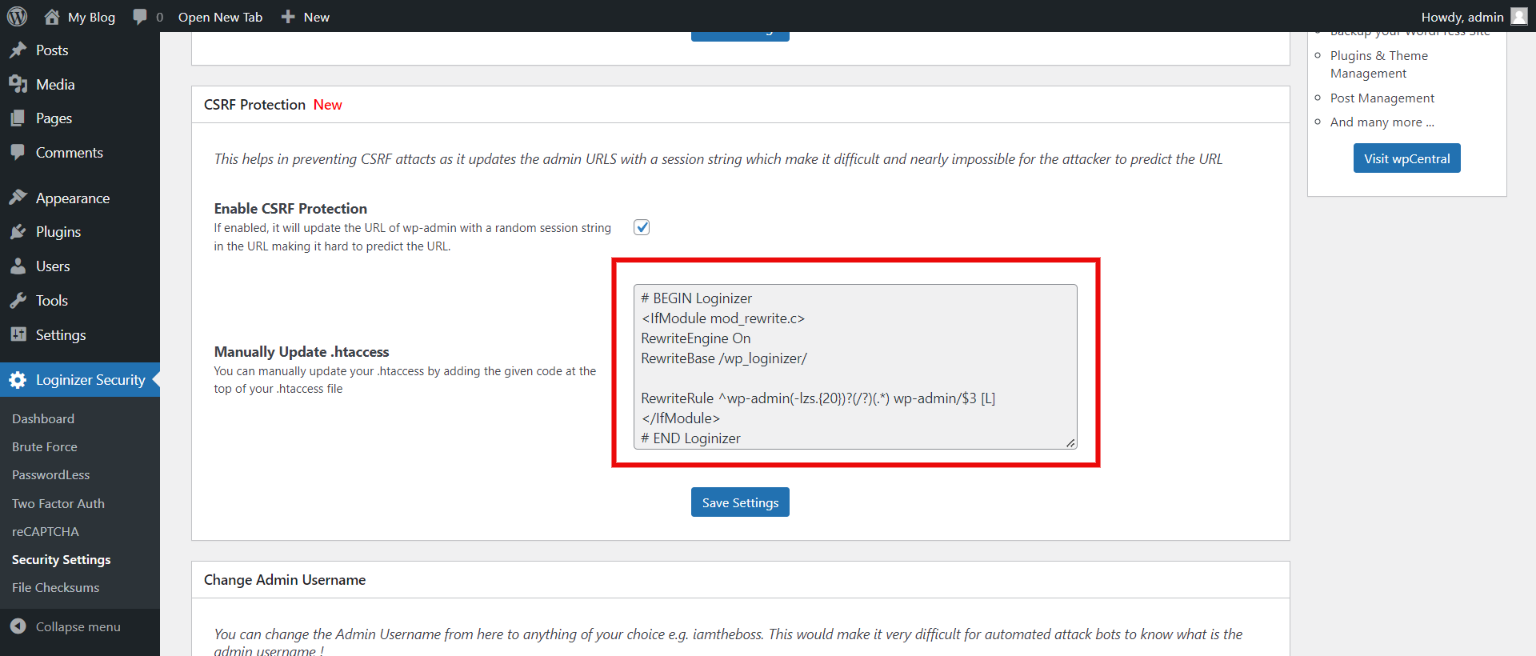Open Brute Force submenu
The height and width of the screenshot is (656, 1536).
point(44,446)
